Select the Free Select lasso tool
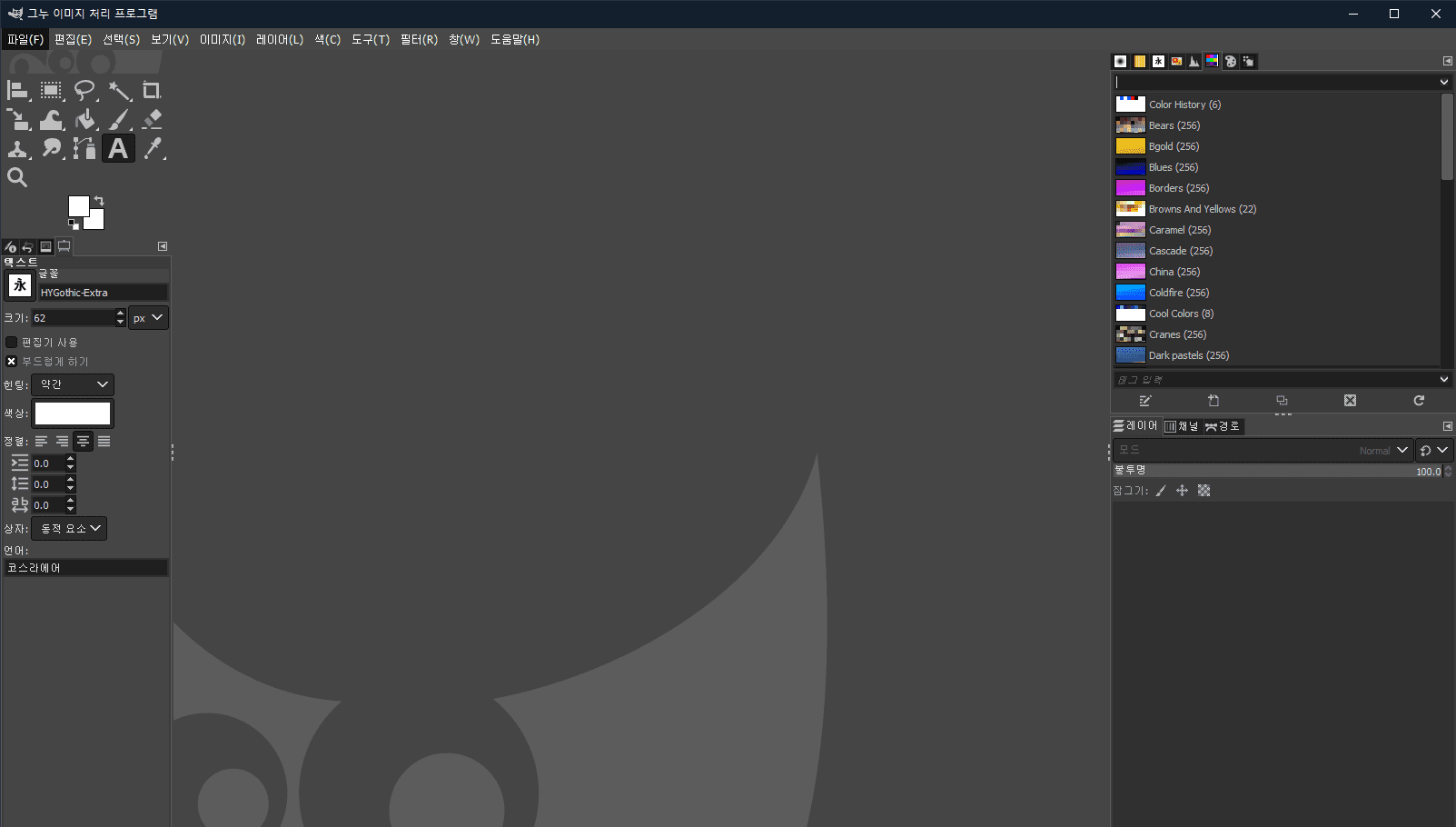Screen dimensions: 1456x827 click(x=84, y=90)
